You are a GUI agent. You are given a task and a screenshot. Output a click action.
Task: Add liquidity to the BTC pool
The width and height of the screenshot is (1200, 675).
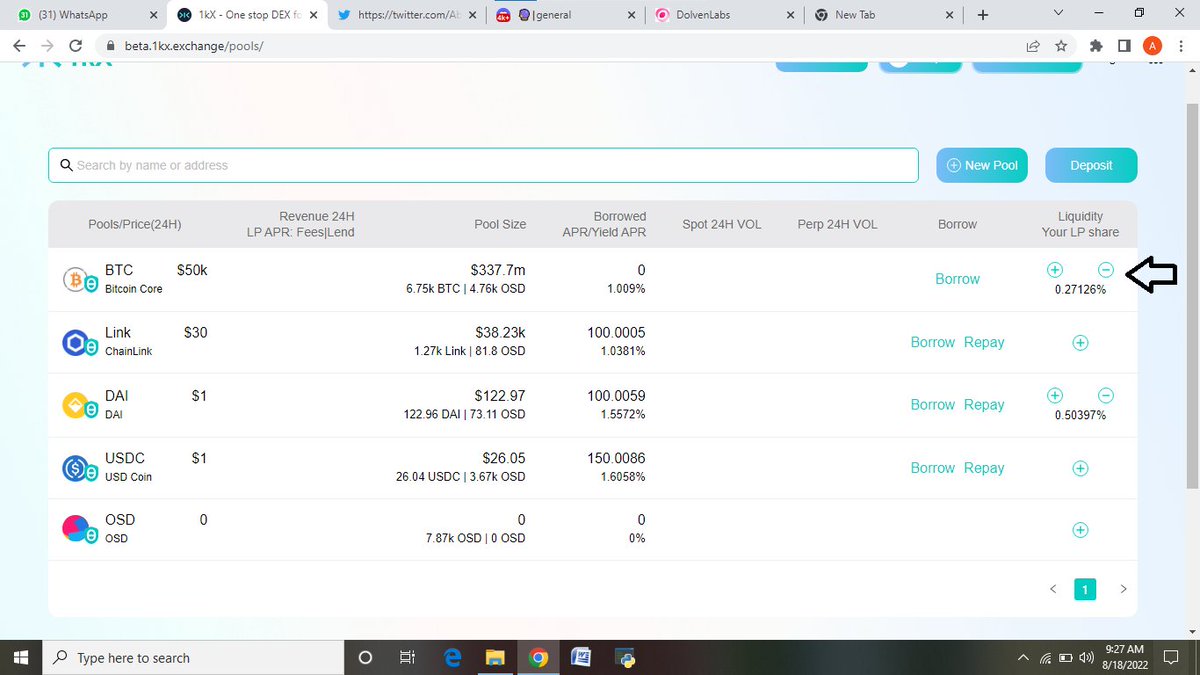1055,270
